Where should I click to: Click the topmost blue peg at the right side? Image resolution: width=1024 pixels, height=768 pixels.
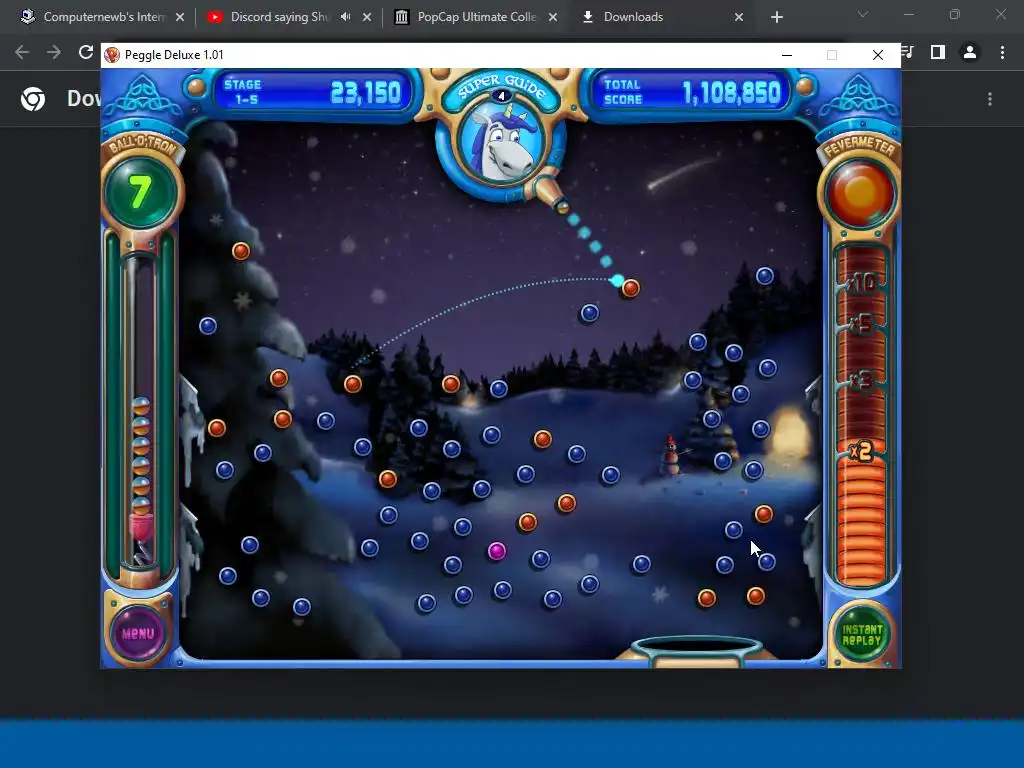(765, 276)
